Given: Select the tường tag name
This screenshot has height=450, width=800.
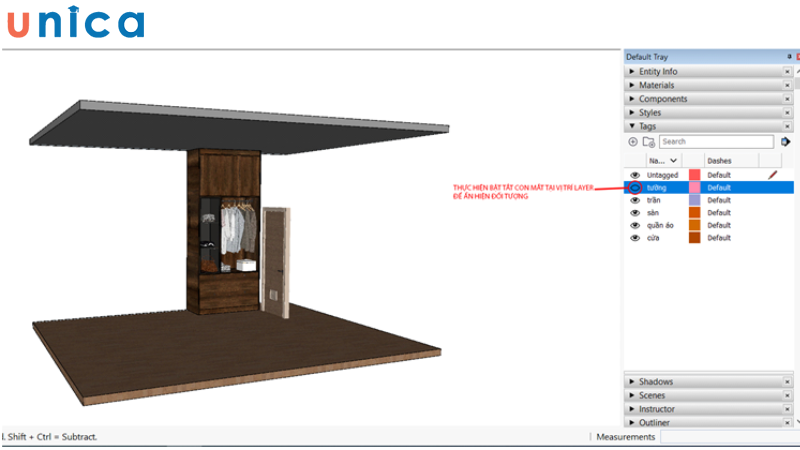Looking at the screenshot, I should point(657,188).
